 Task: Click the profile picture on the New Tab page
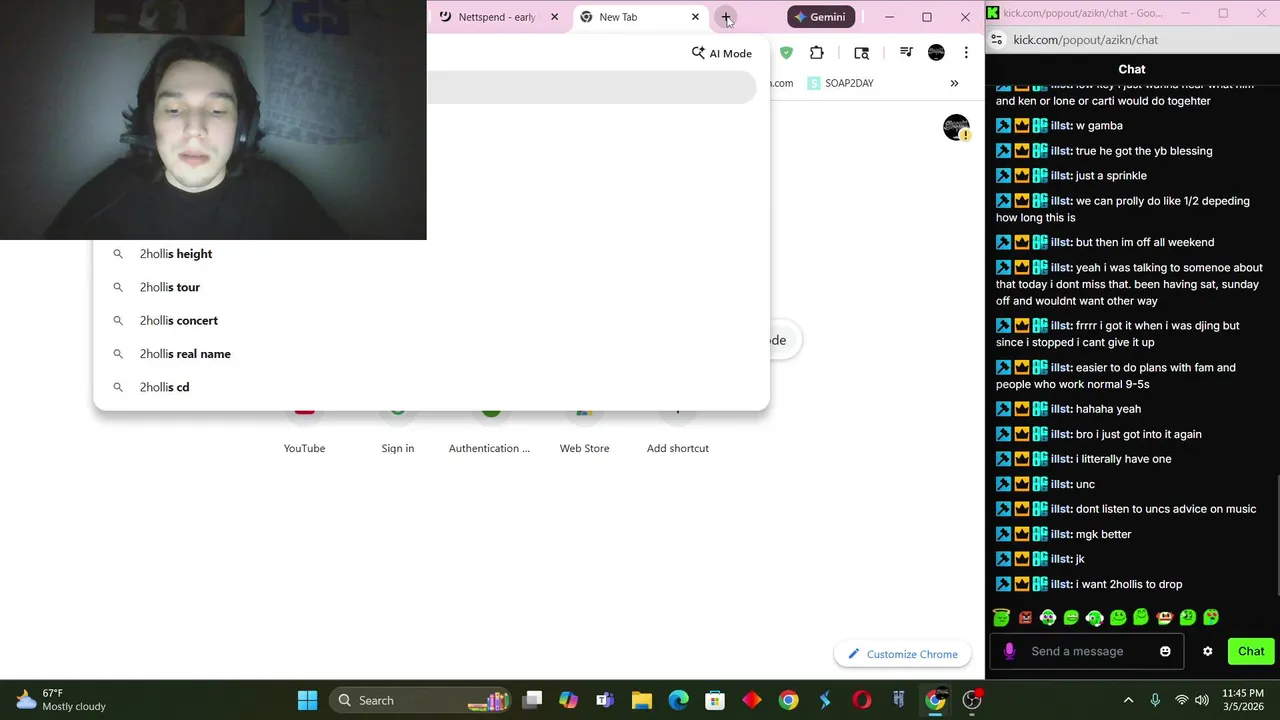[957, 128]
